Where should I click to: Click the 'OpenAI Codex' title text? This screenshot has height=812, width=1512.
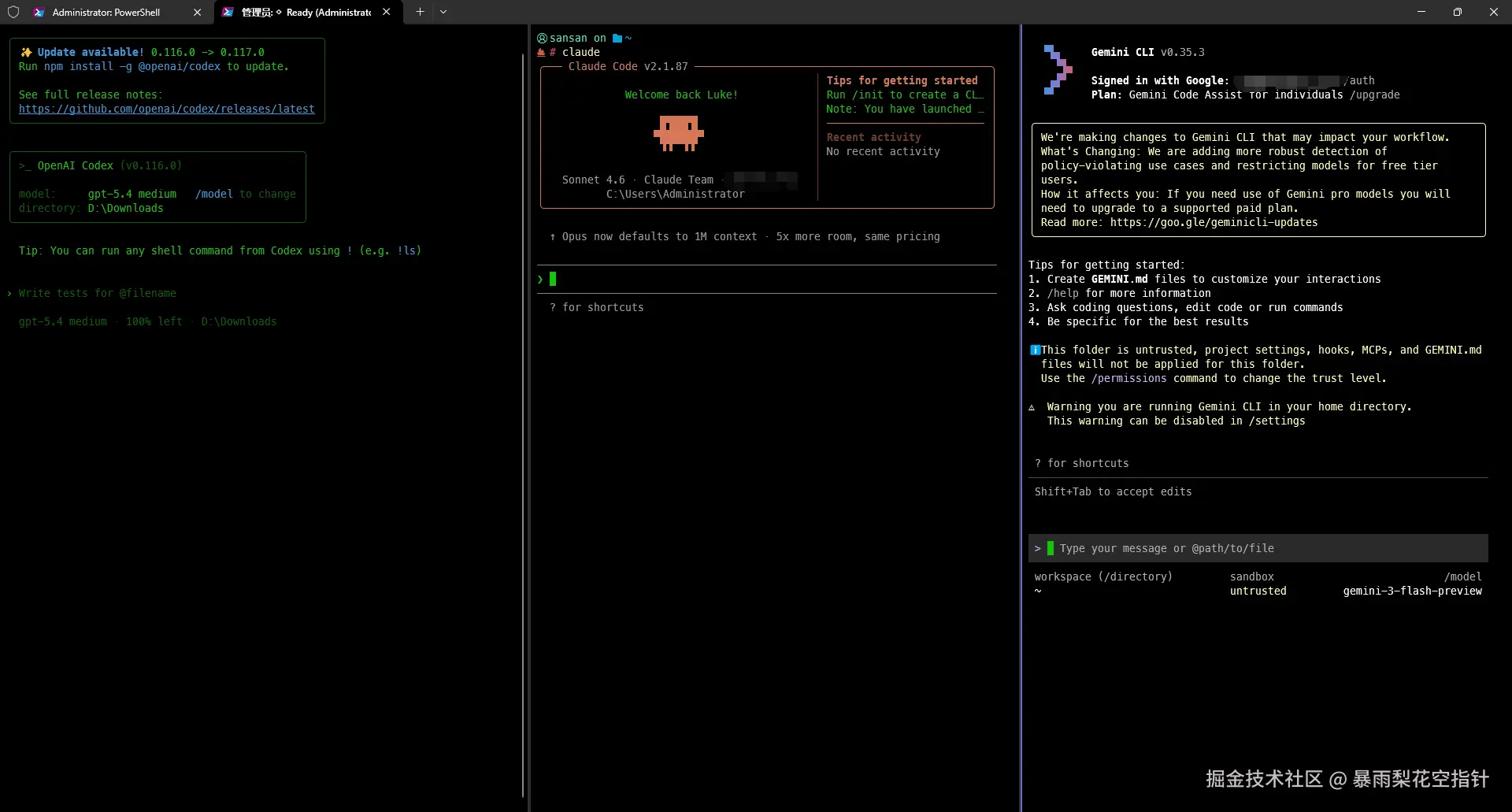pos(76,165)
